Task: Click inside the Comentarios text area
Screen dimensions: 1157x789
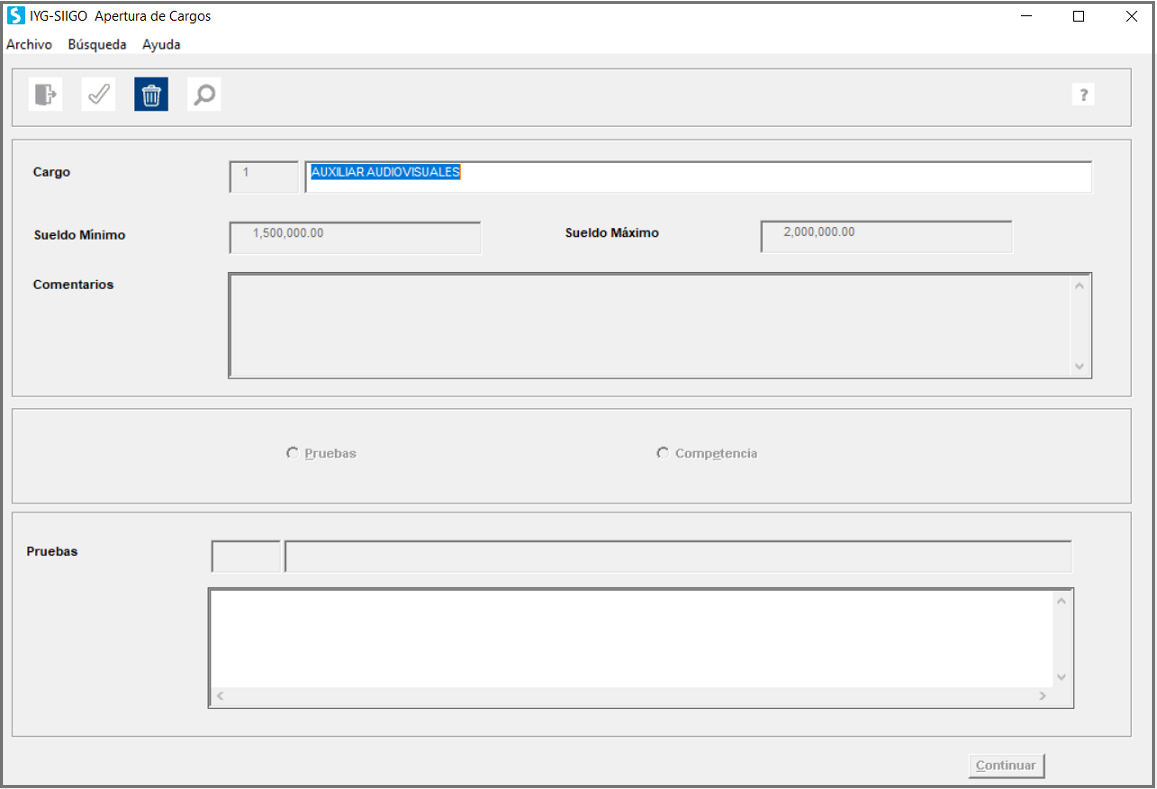Action: tap(649, 325)
